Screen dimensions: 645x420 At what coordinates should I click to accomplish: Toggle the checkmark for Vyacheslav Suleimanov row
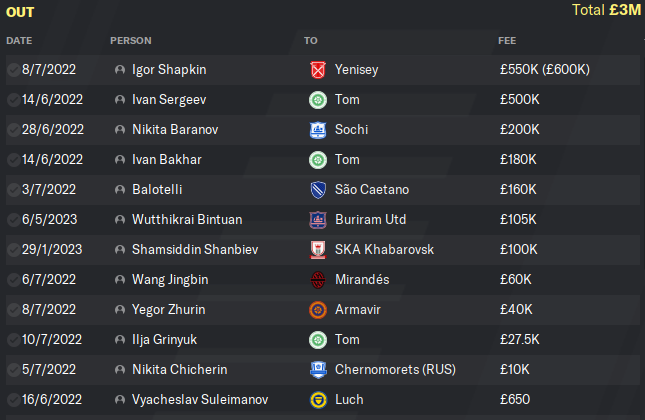click(x=14, y=400)
